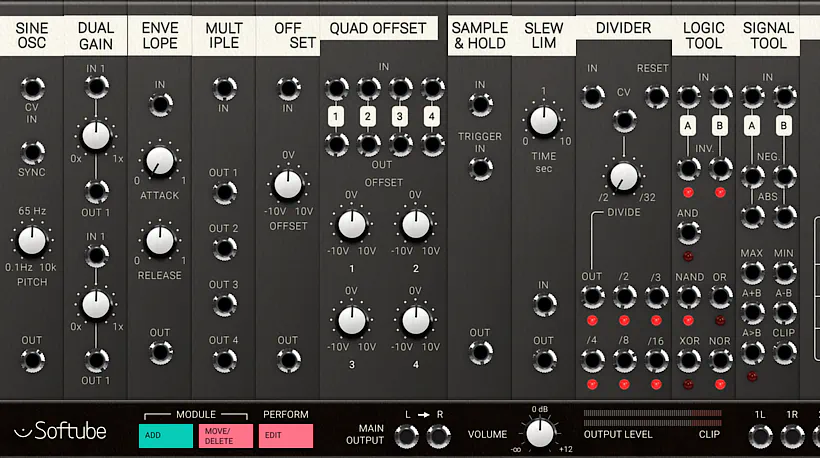Click Quad Offset knob number 3
The width and height of the screenshot is (820, 458).
point(352,321)
